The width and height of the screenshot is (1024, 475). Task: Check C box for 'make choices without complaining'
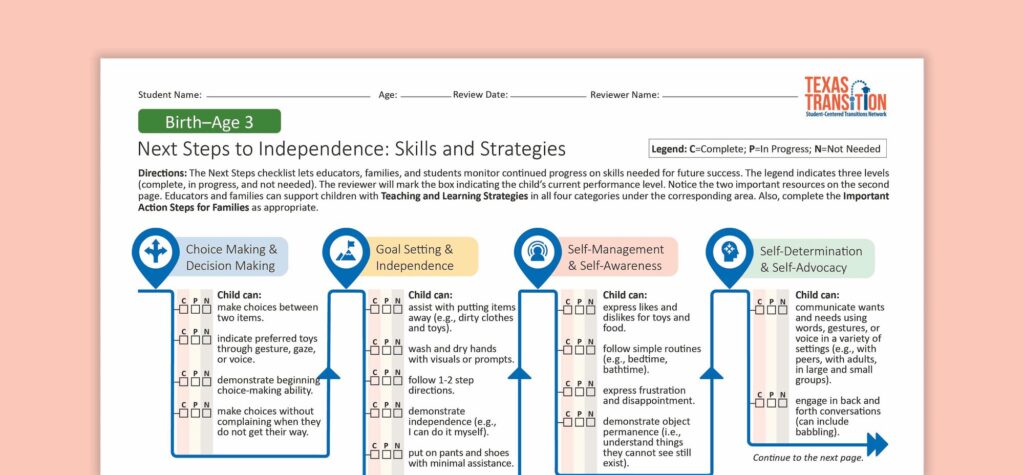click(184, 412)
